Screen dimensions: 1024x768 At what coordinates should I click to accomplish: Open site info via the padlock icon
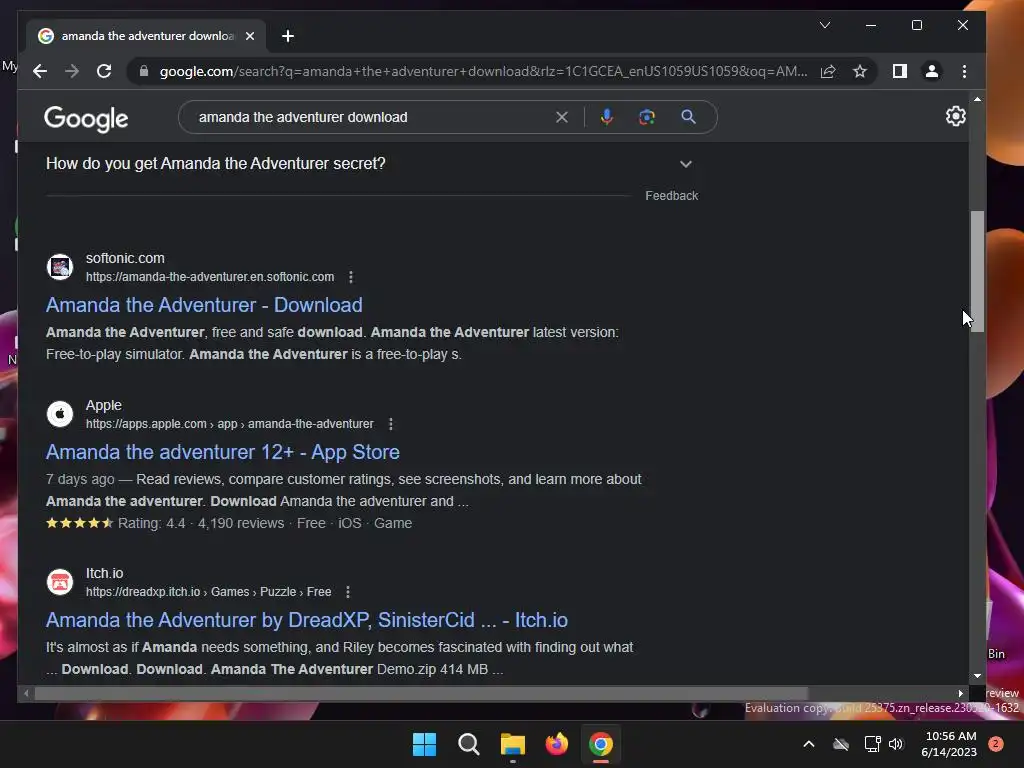tap(144, 71)
